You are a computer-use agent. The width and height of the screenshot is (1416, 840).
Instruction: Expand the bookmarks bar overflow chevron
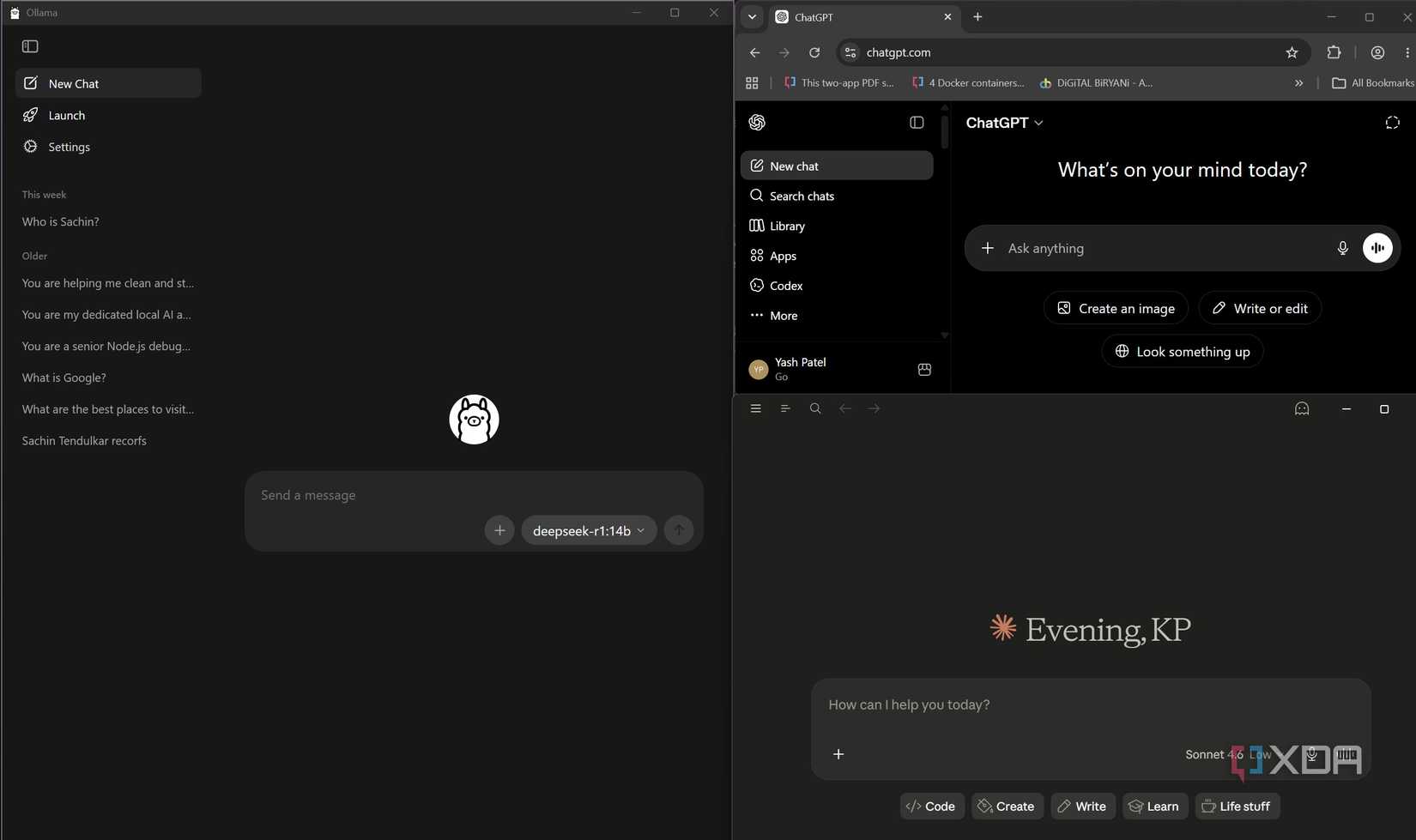1299,83
